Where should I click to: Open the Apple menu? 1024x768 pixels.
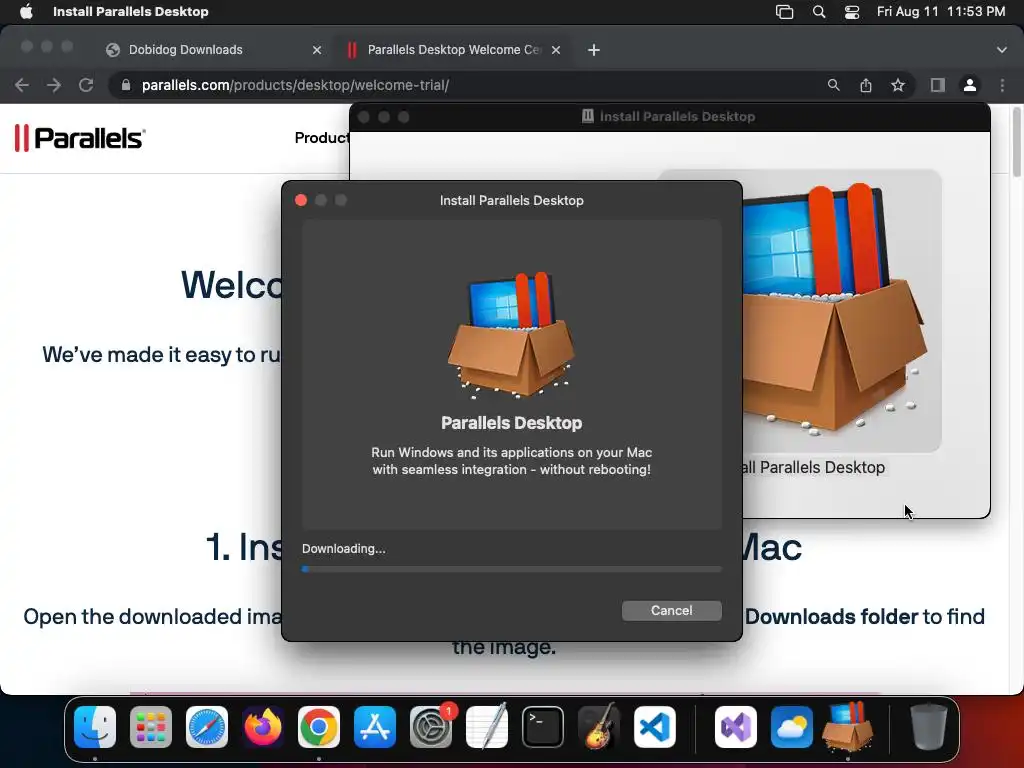26,11
